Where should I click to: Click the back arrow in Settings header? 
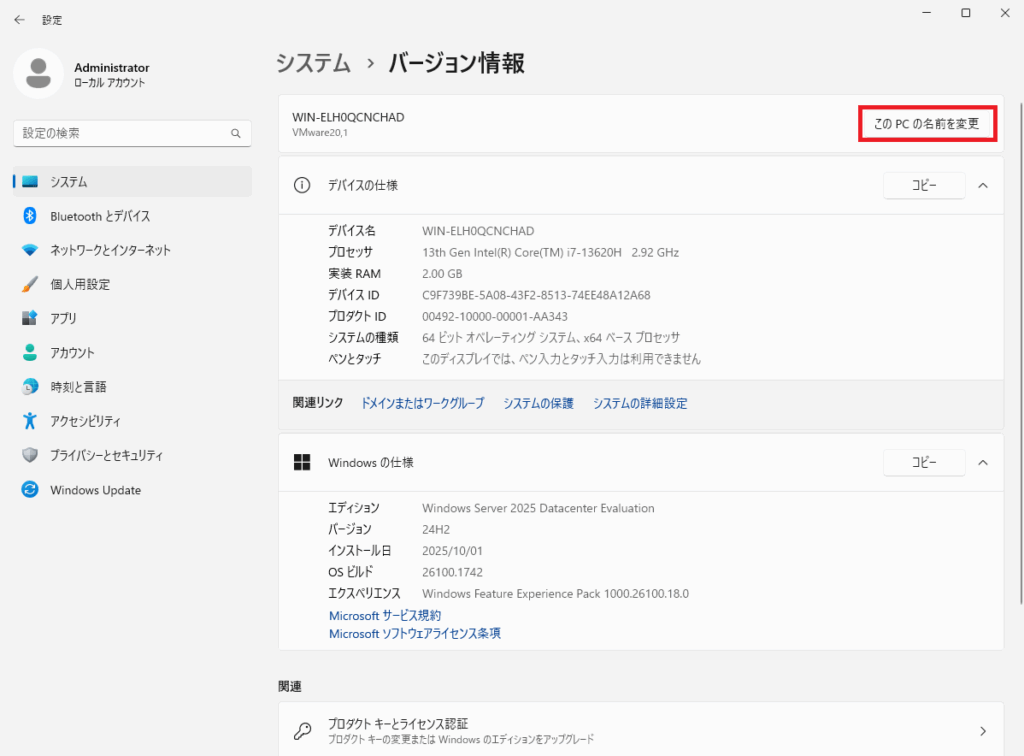point(19,19)
